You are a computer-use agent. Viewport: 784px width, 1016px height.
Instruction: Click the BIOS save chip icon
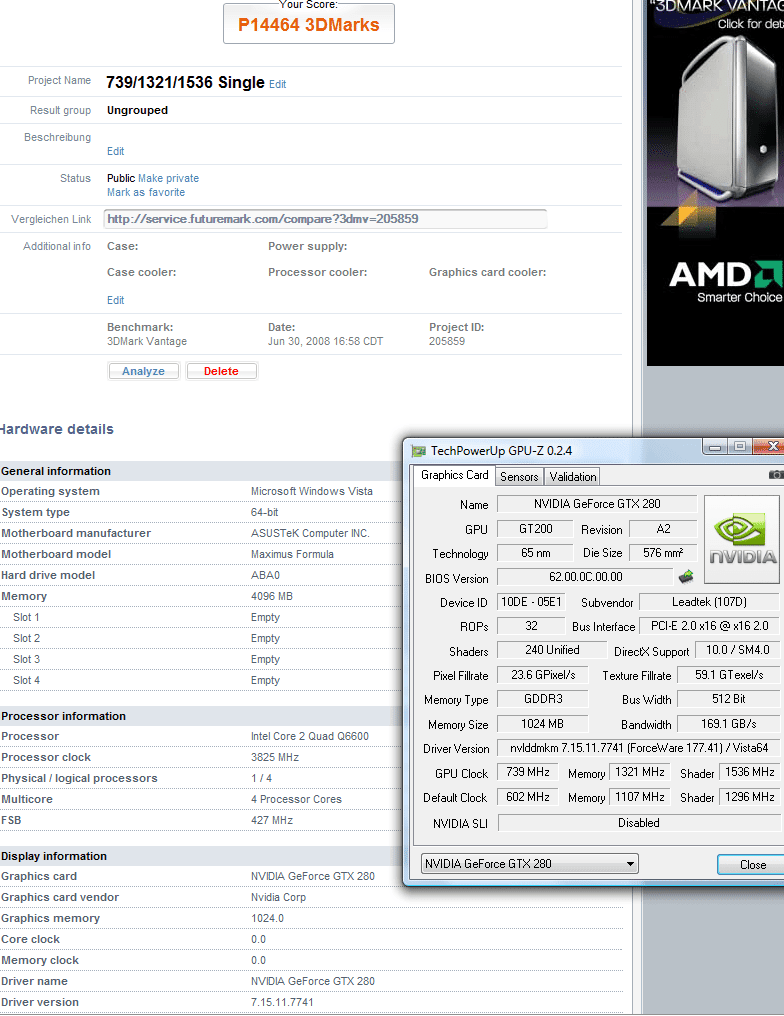point(686,576)
